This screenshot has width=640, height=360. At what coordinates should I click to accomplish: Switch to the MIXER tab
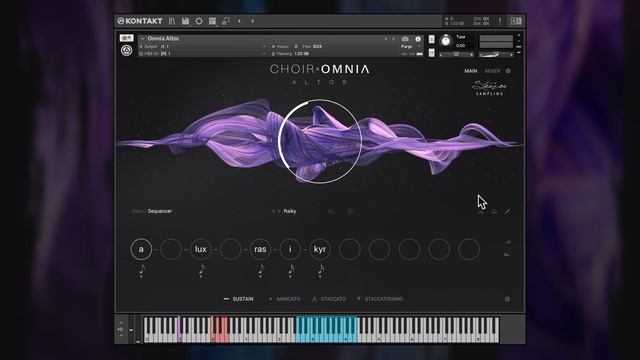tap(492, 71)
